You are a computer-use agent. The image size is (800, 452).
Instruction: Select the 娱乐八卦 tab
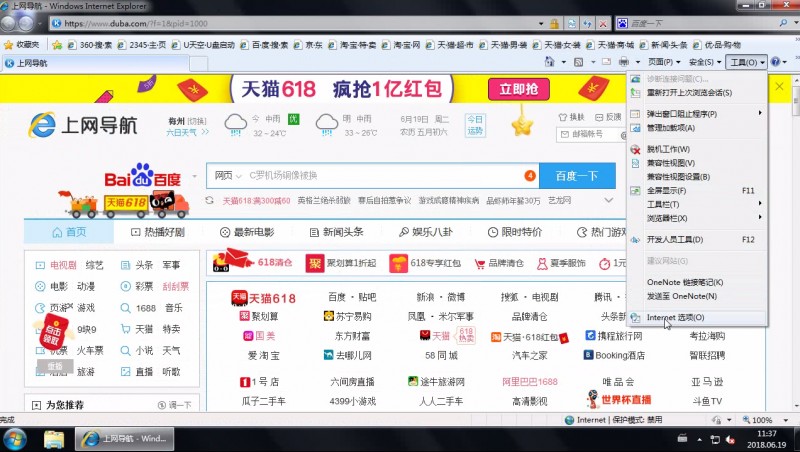click(425, 232)
